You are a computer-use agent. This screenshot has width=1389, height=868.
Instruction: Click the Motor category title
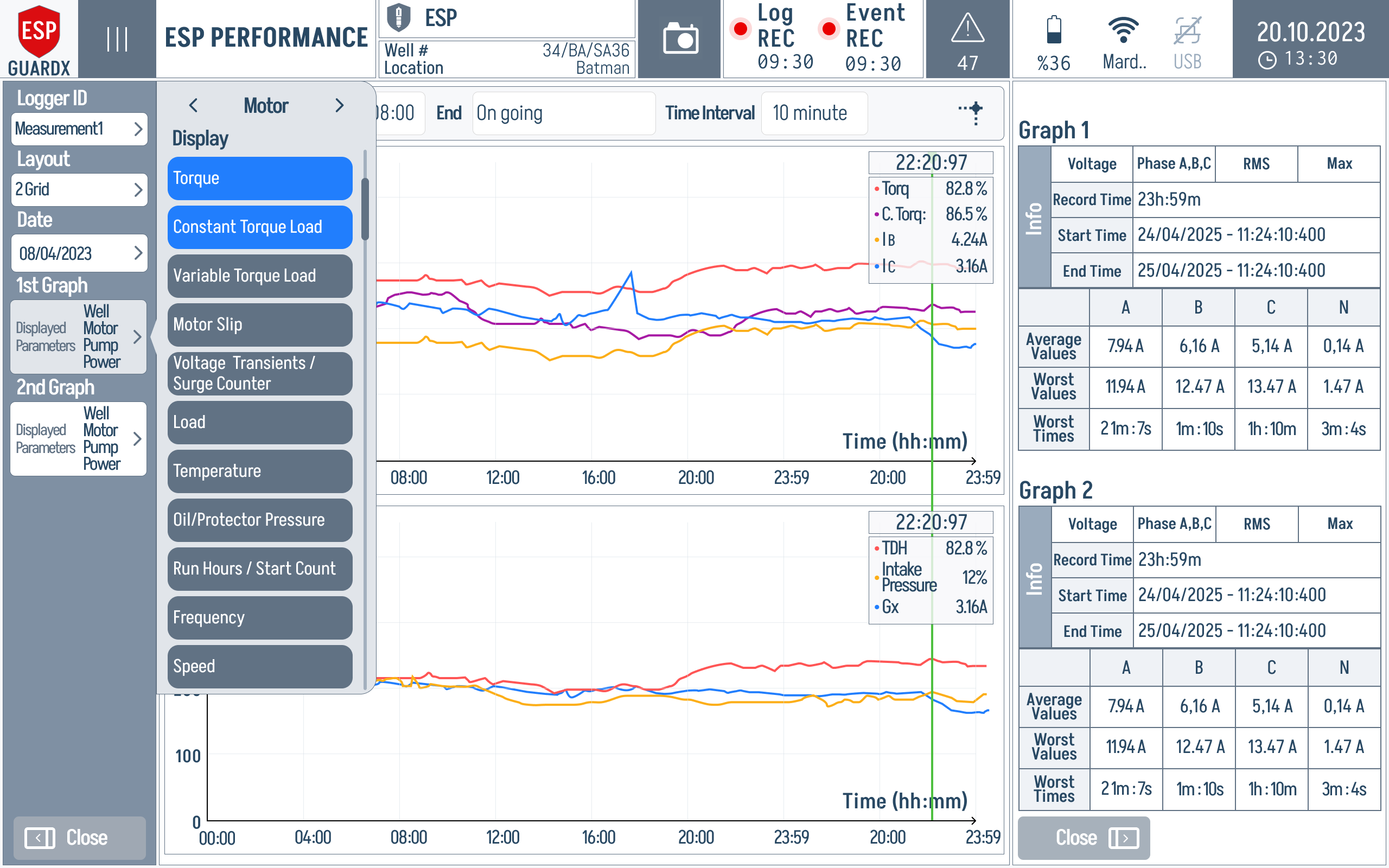click(266, 106)
